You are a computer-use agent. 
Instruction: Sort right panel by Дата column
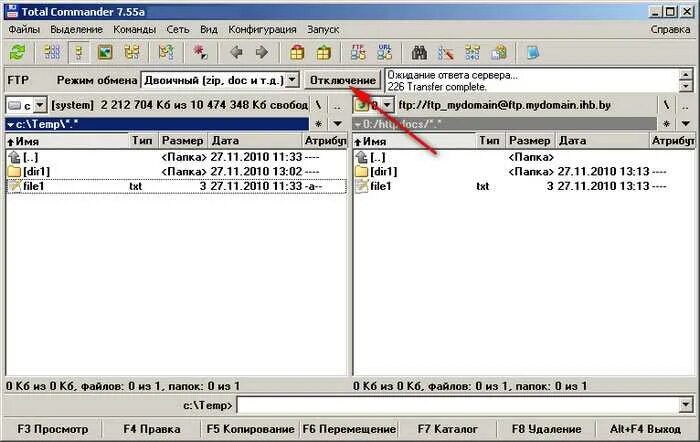coord(603,141)
